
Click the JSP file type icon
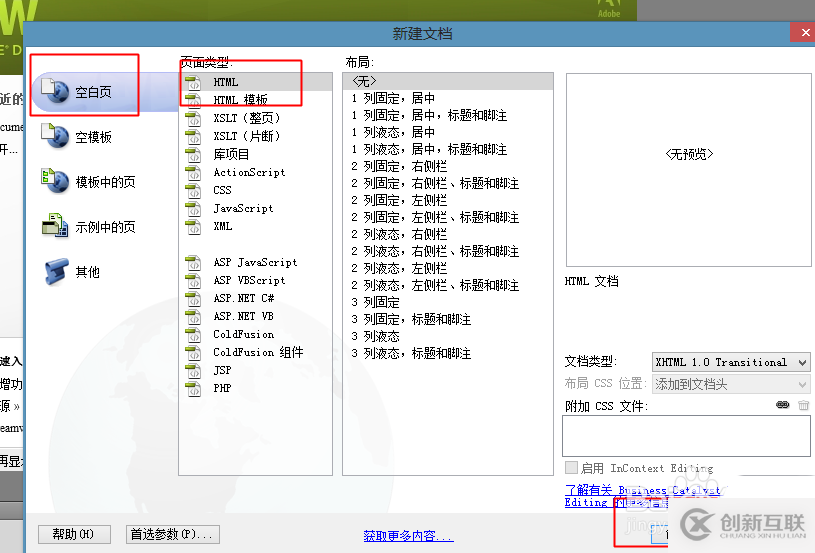click(x=193, y=370)
